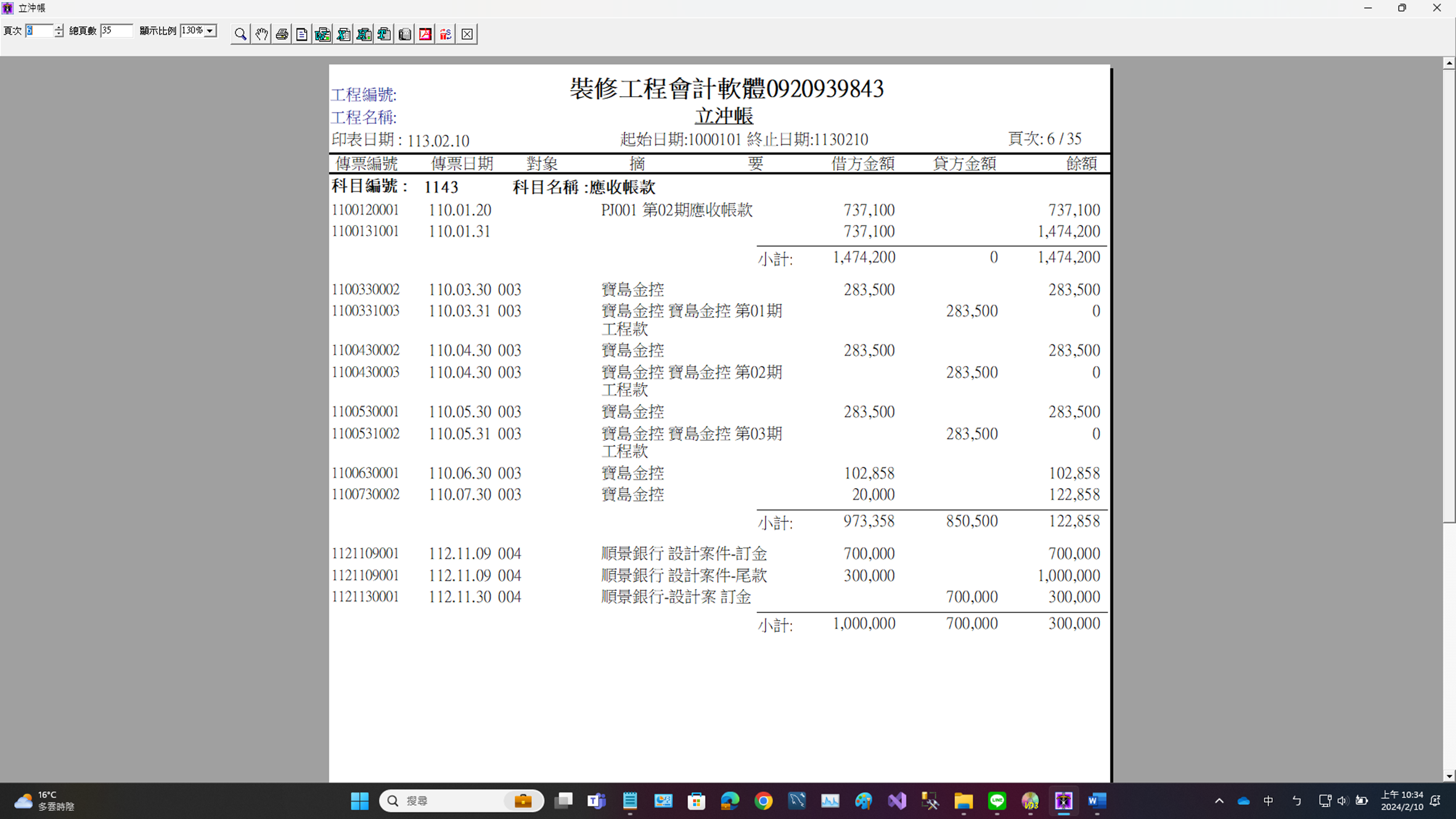Select the hand pan tool
1456x819 pixels.
click(261, 35)
